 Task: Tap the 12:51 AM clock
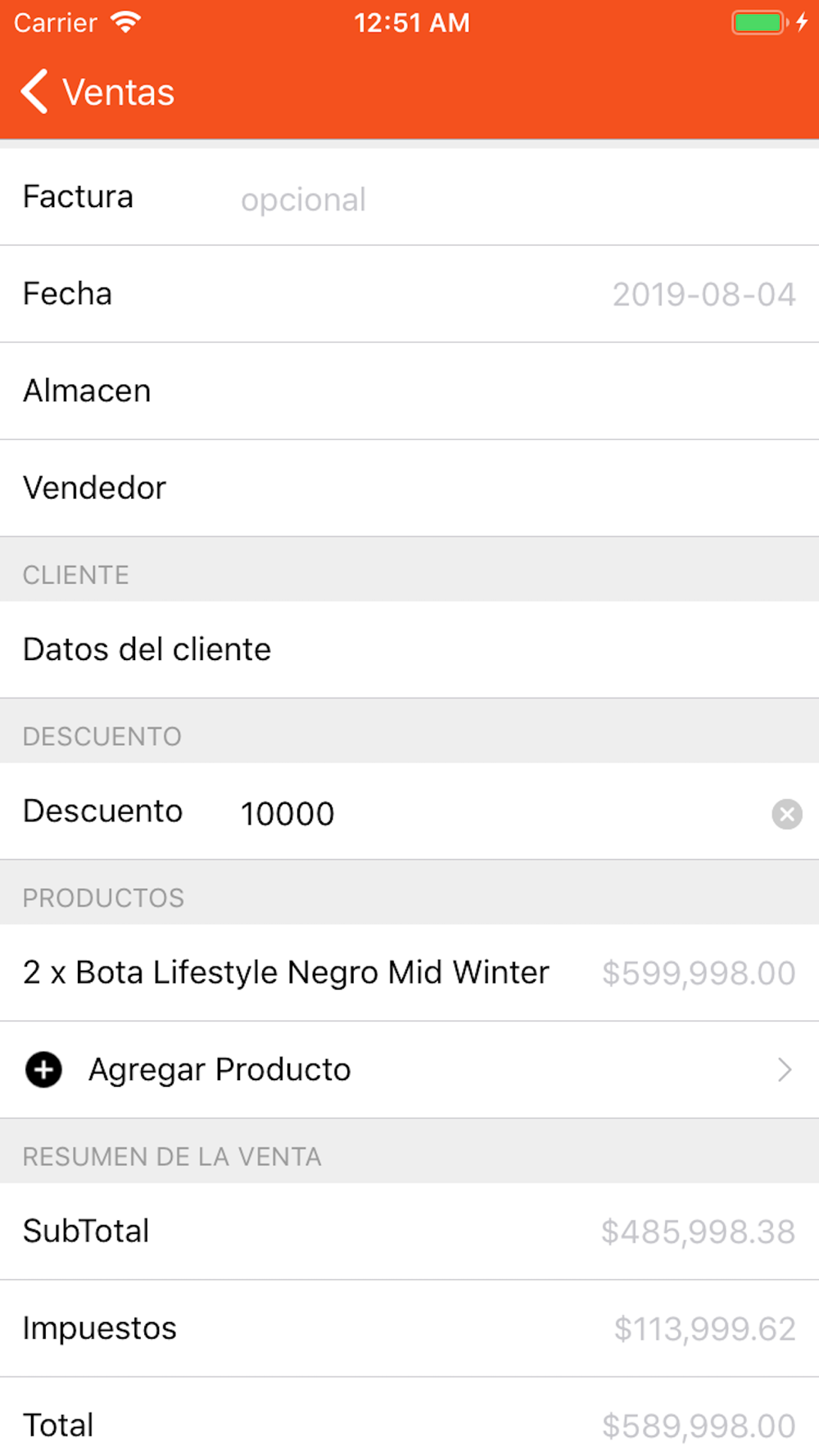click(412, 22)
